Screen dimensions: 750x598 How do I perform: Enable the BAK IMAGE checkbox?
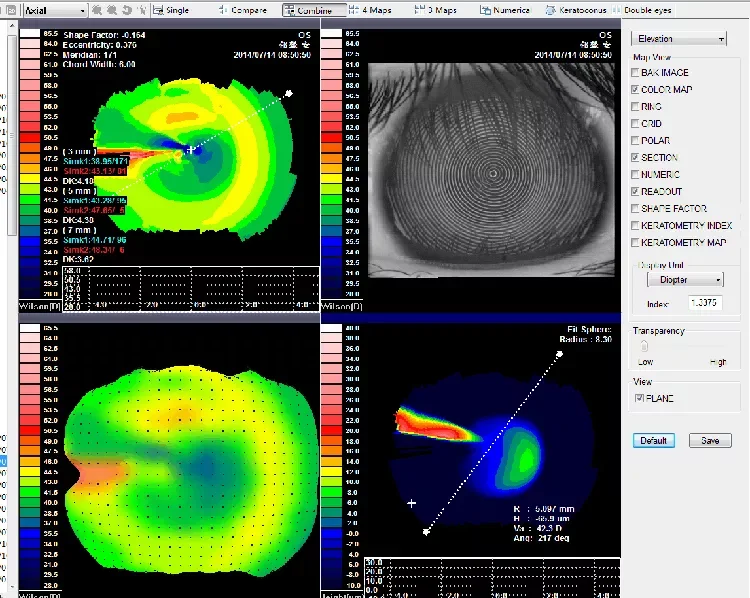coord(636,73)
